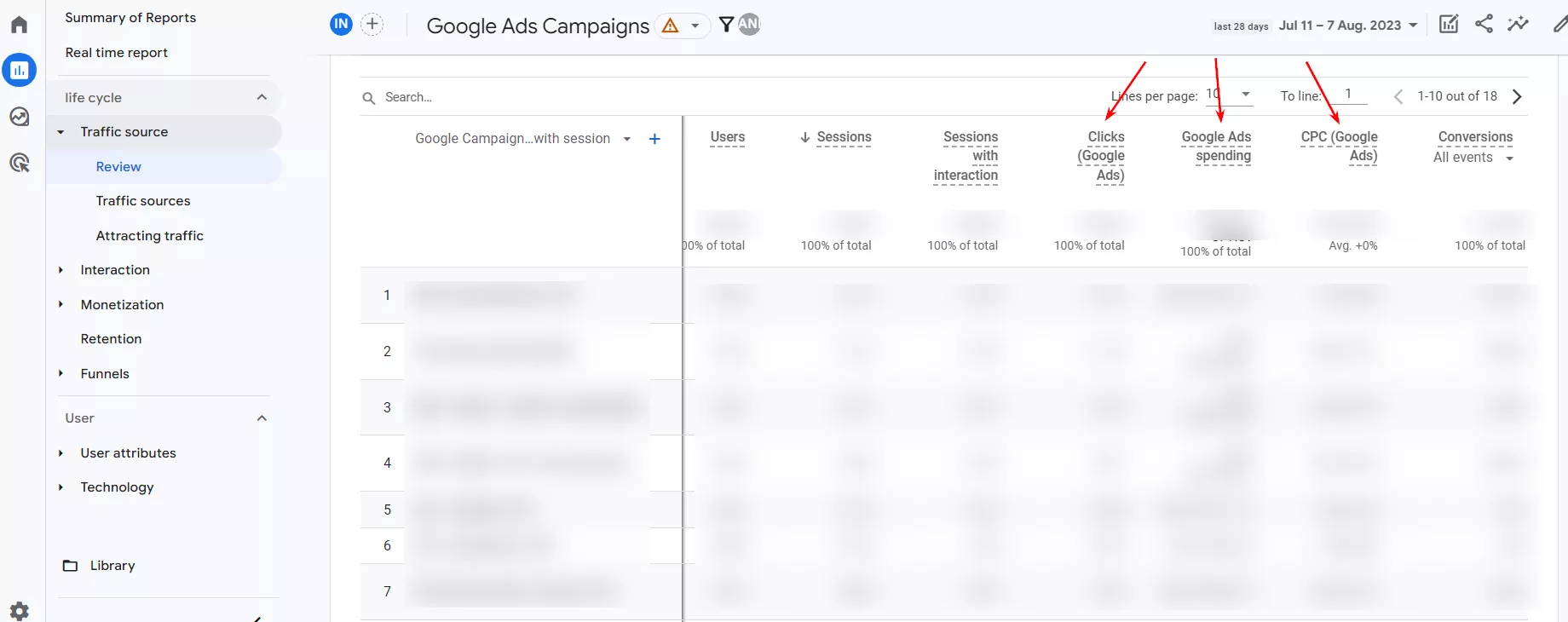Open the Home icon in left rail
1568x622 pixels.
click(x=19, y=24)
